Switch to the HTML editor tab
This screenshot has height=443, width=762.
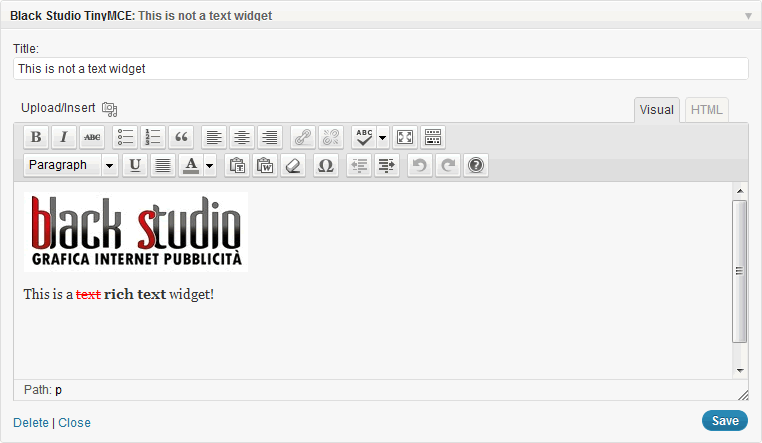[707, 110]
